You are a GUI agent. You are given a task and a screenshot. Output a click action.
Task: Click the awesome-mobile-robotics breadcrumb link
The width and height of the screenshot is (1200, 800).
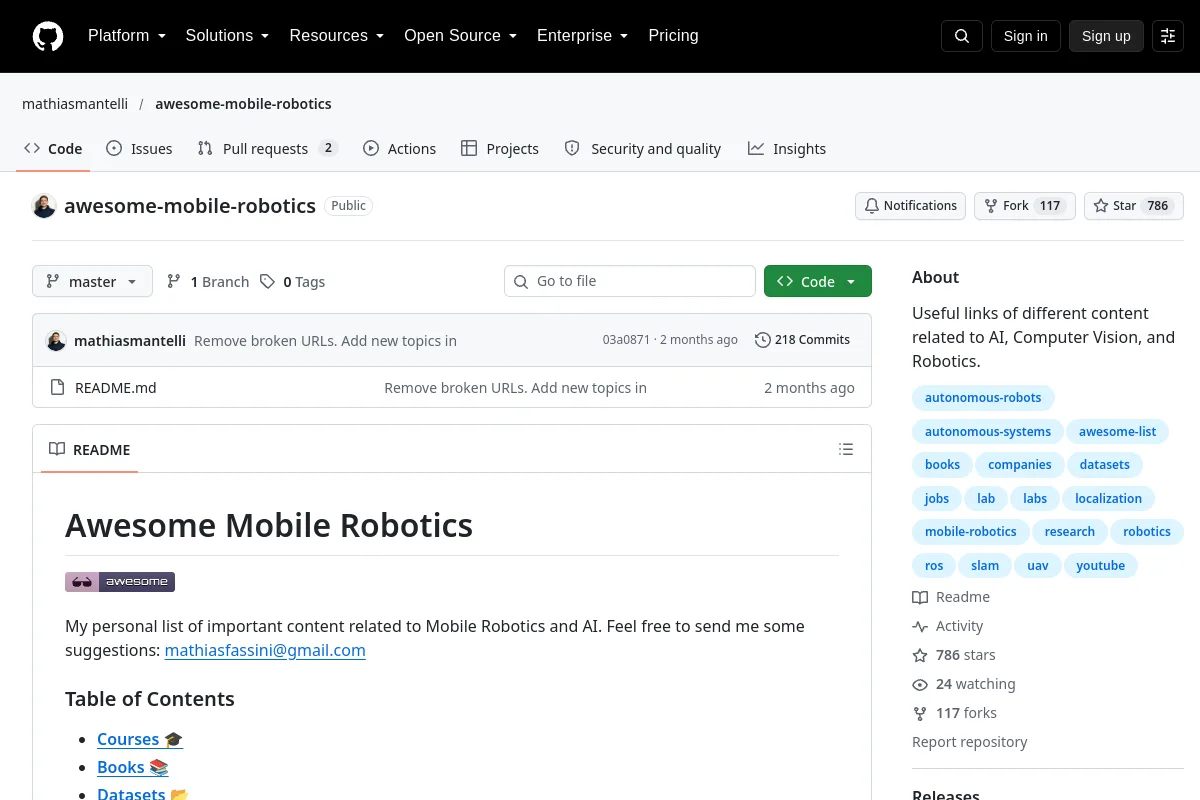coord(243,104)
